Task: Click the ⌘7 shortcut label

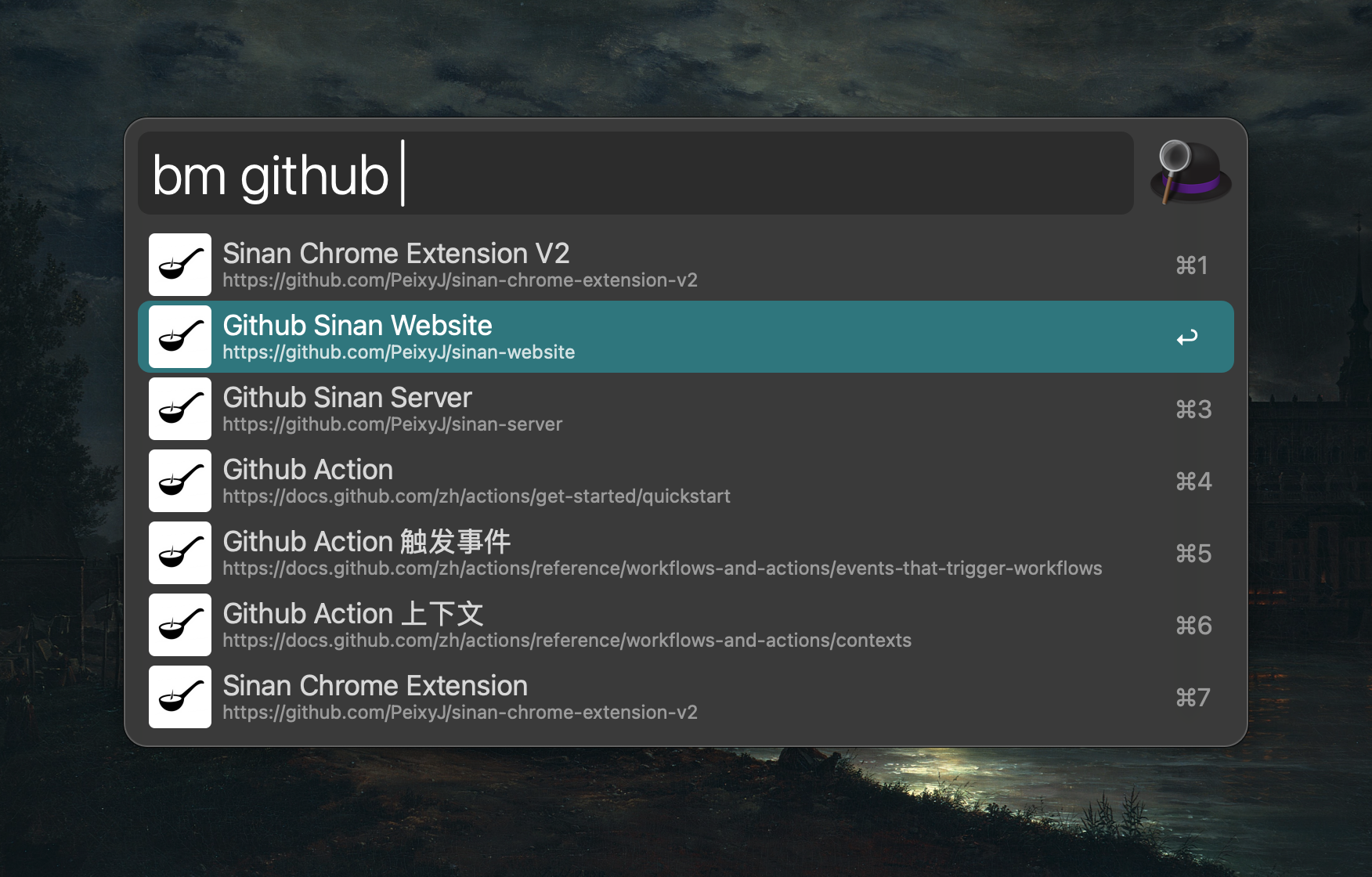Action: (1193, 698)
